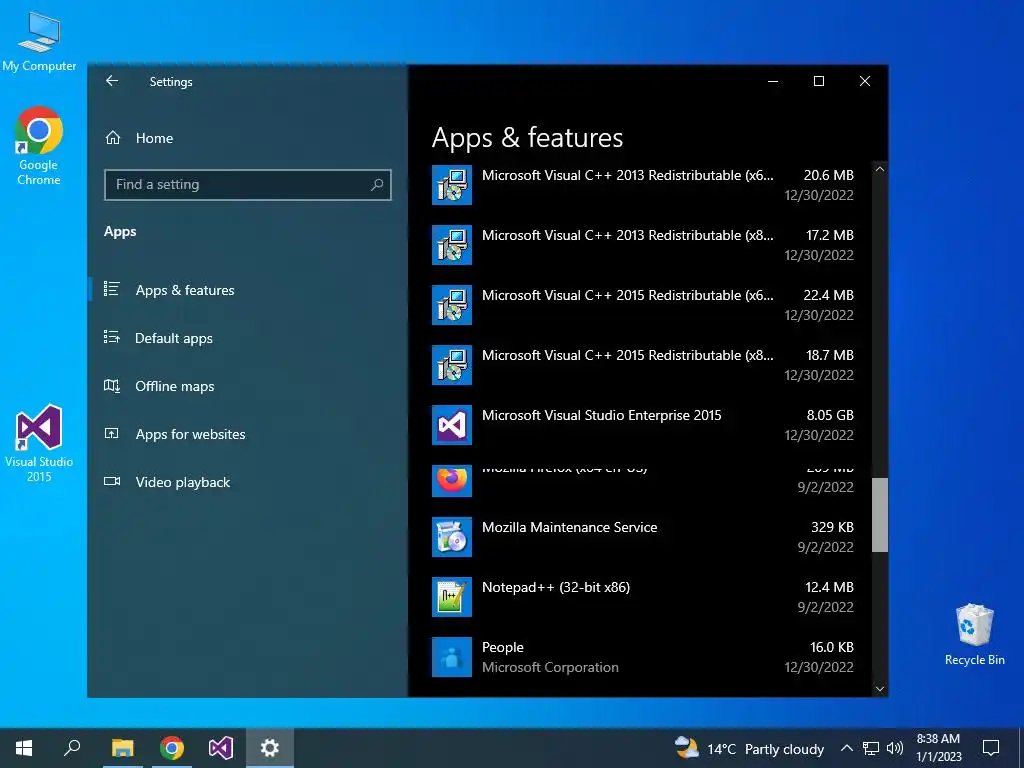Click the Mozilla Firefox icon in the list
Screen dimensions: 1024x768
pos(452,481)
